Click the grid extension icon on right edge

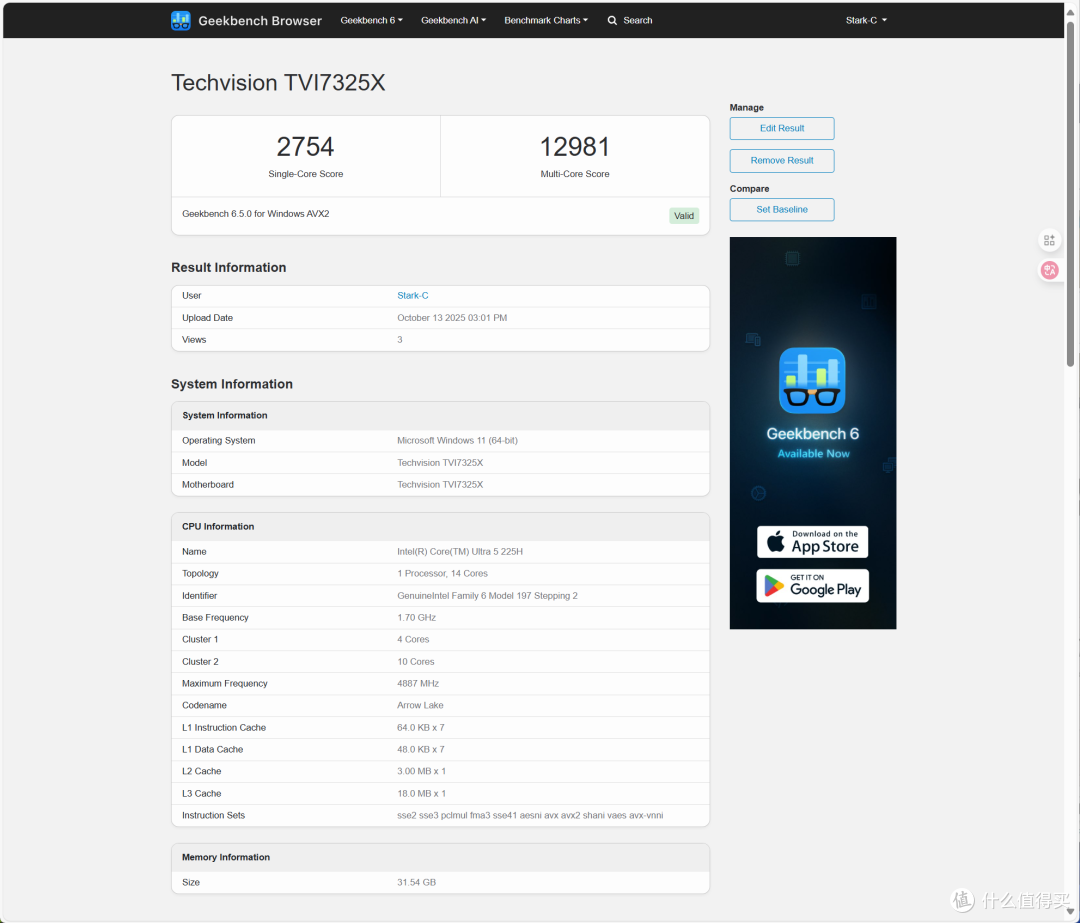[x=1049, y=240]
